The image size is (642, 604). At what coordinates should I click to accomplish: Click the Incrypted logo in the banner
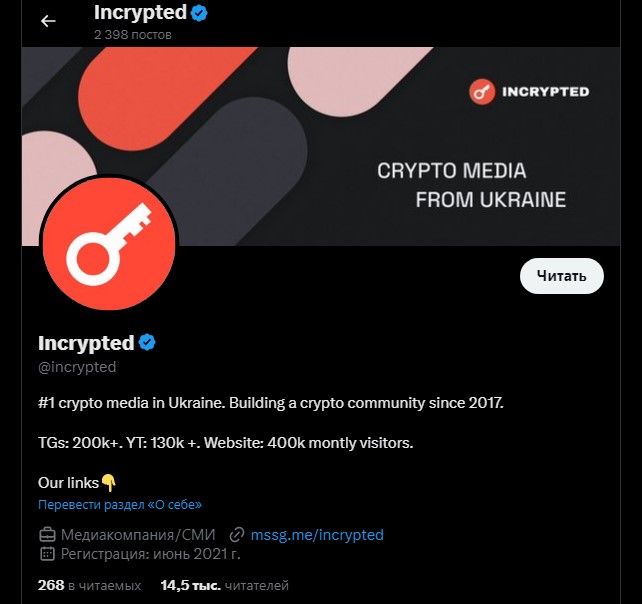pyautogui.click(x=529, y=92)
